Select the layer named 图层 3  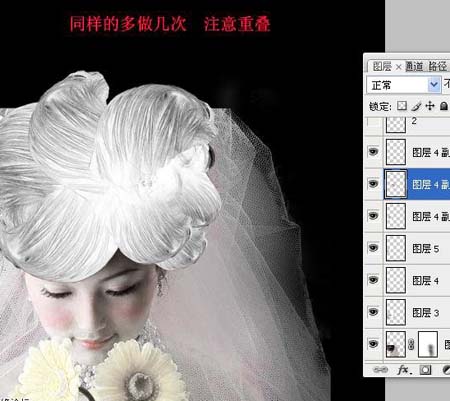tap(426, 313)
